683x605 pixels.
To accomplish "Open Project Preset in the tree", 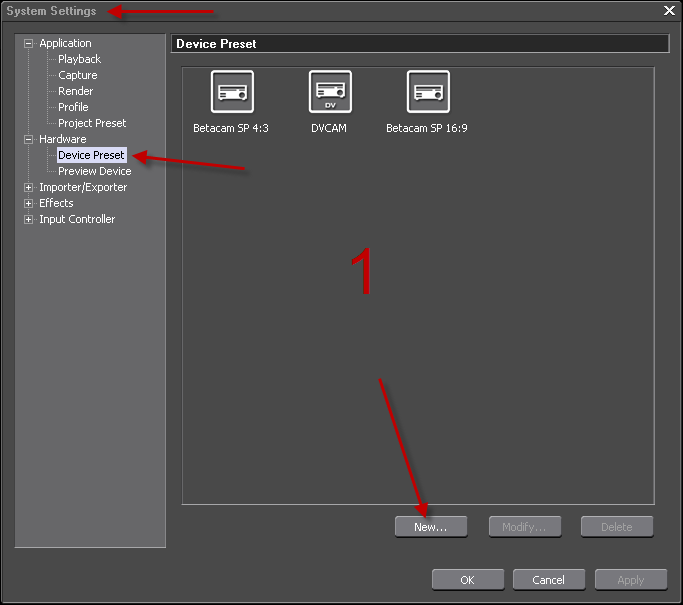I will (x=92, y=123).
